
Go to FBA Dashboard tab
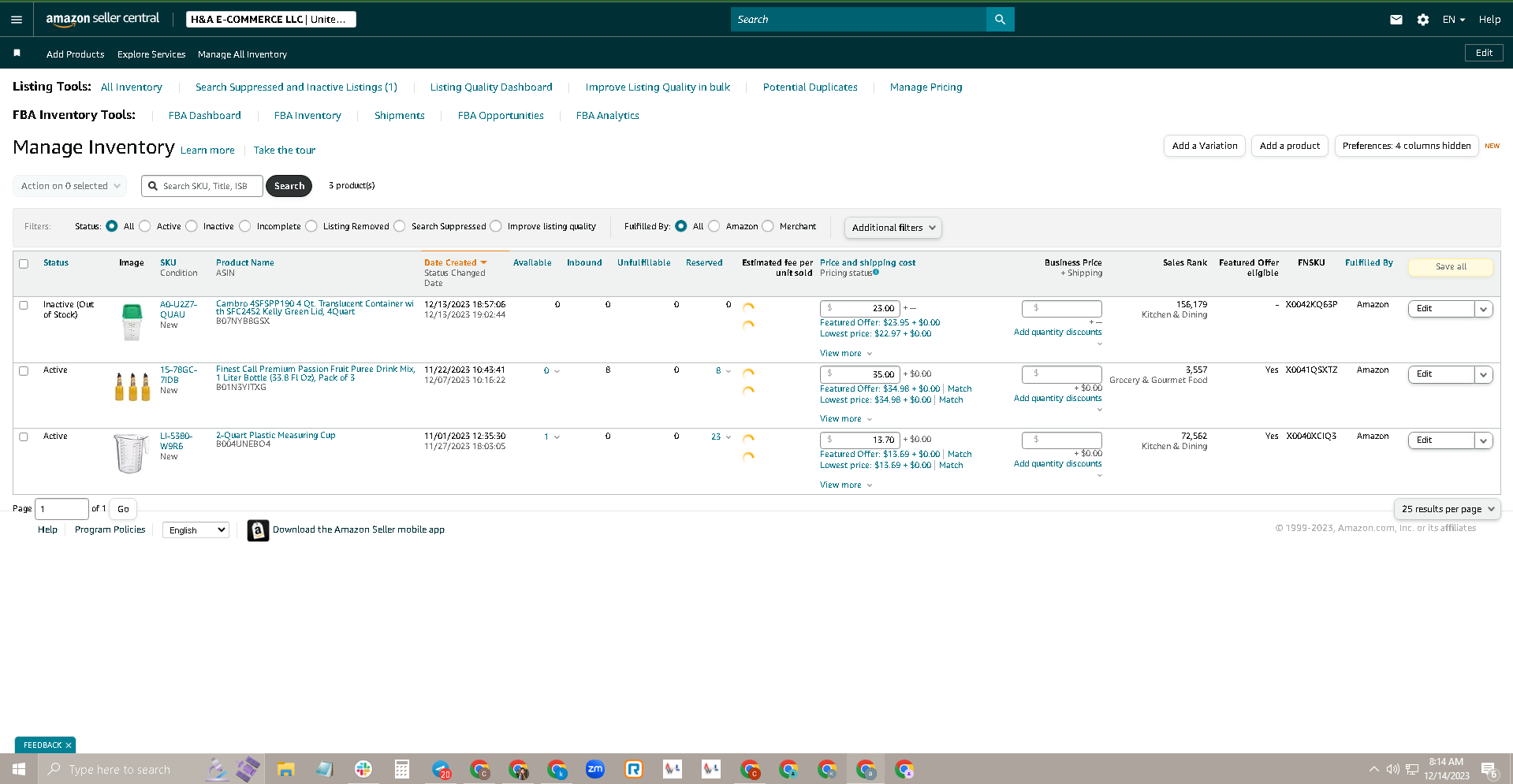[x=205, y=116]
